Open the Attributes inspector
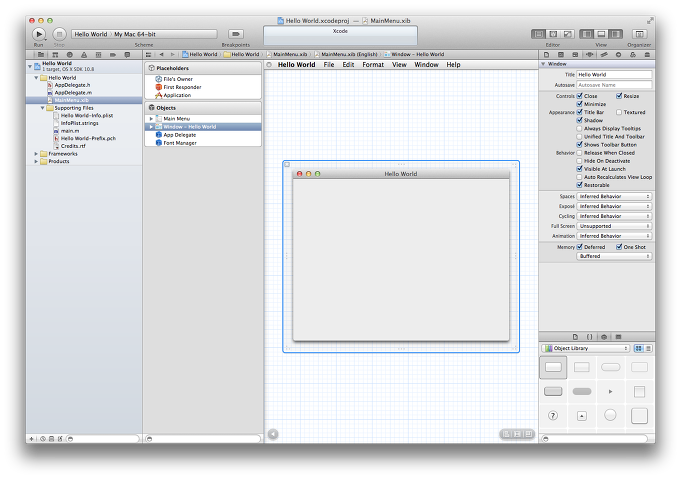 [589, 55]
